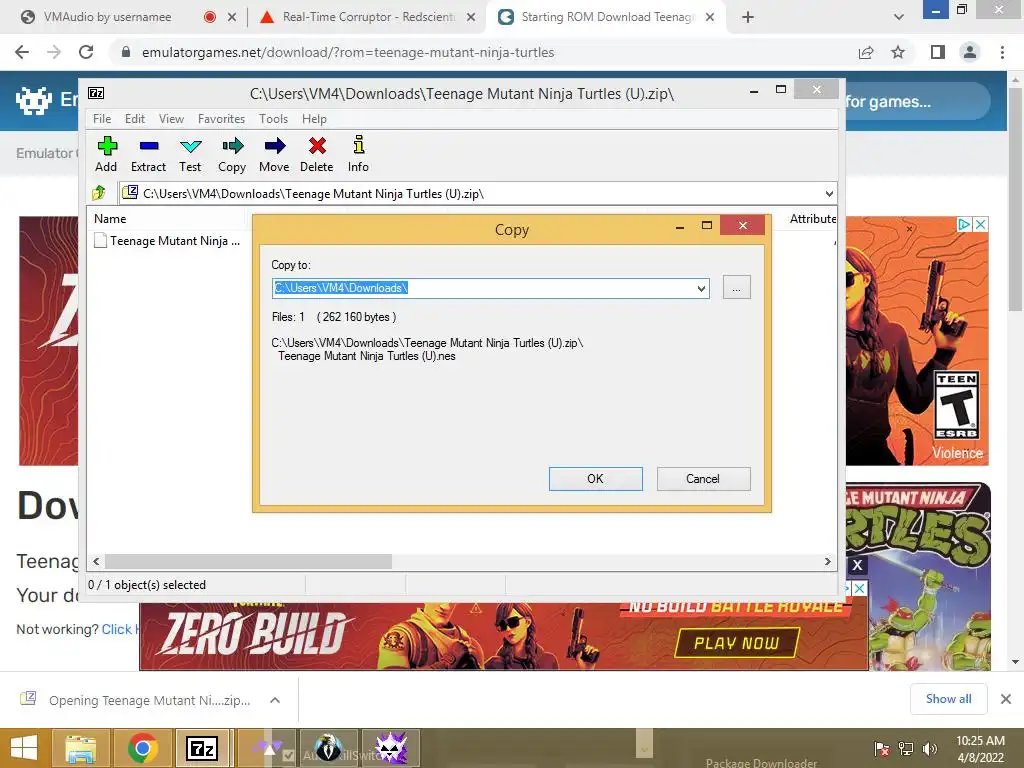Viewport: 1024px width, 768px height.
Task: Open the Tools menu in 7-Zip
Action: pyautogui.click(x=273, y=119)
